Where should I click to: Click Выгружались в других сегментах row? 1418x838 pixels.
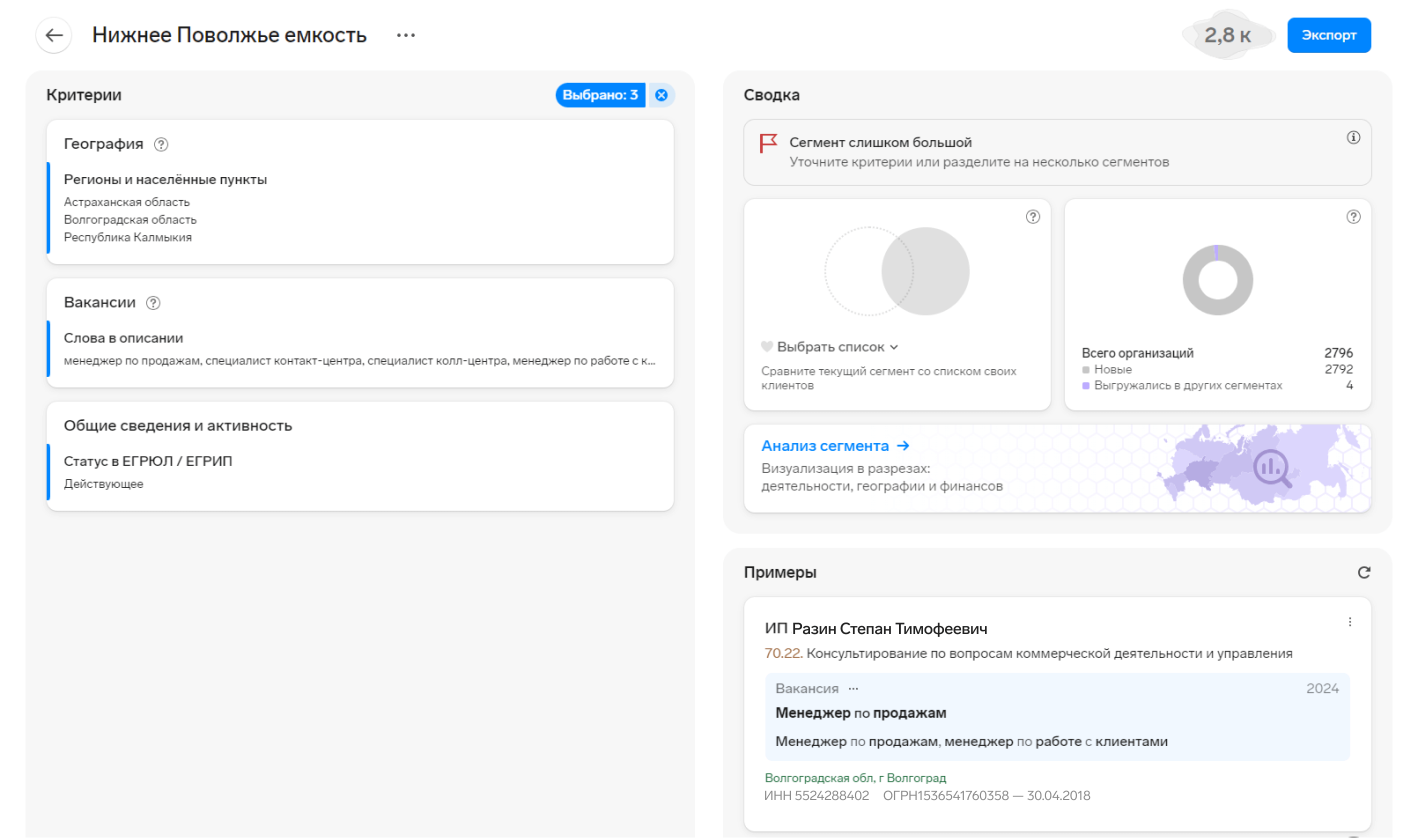(1217, 385)
